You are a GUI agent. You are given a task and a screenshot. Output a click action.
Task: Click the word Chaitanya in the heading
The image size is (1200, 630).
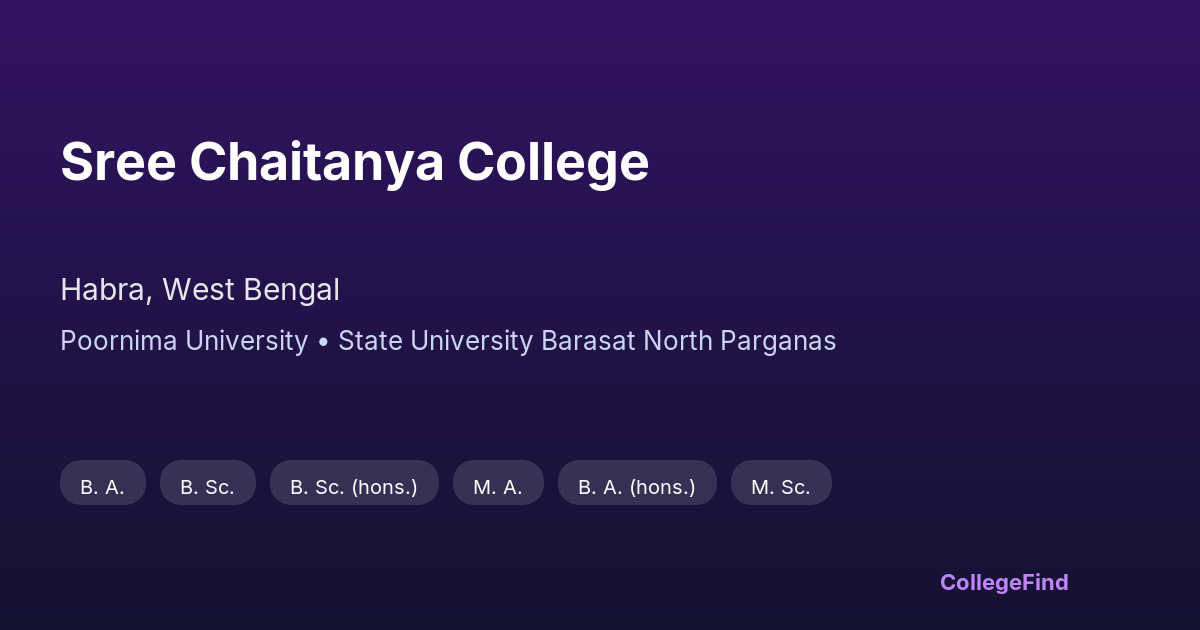tap(316, 162)
